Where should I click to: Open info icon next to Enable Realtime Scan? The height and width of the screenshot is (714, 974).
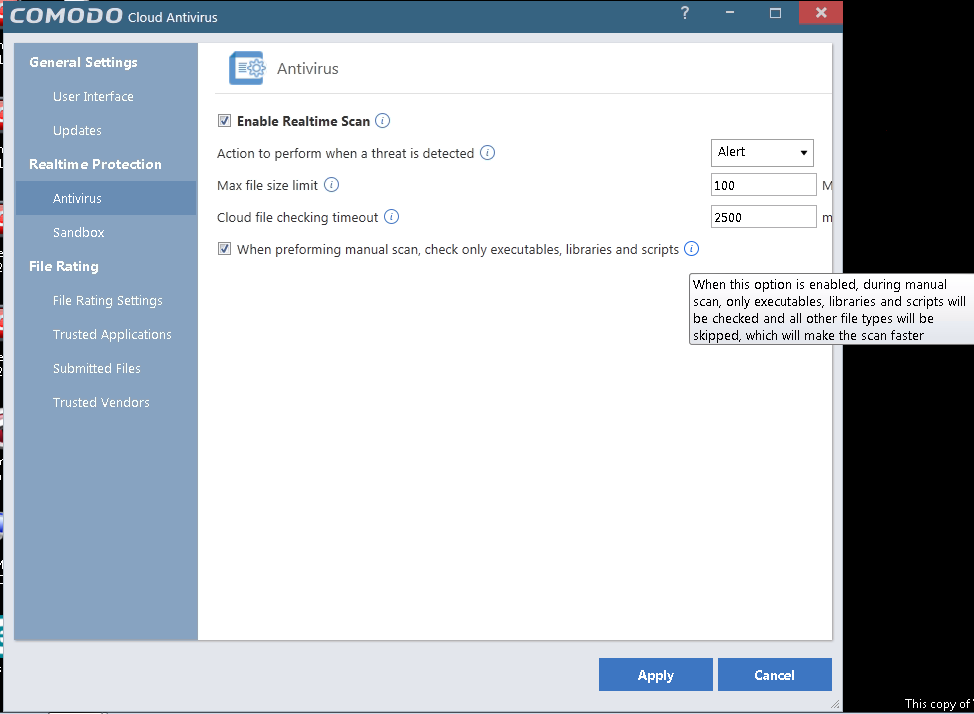tap(383, 121)
